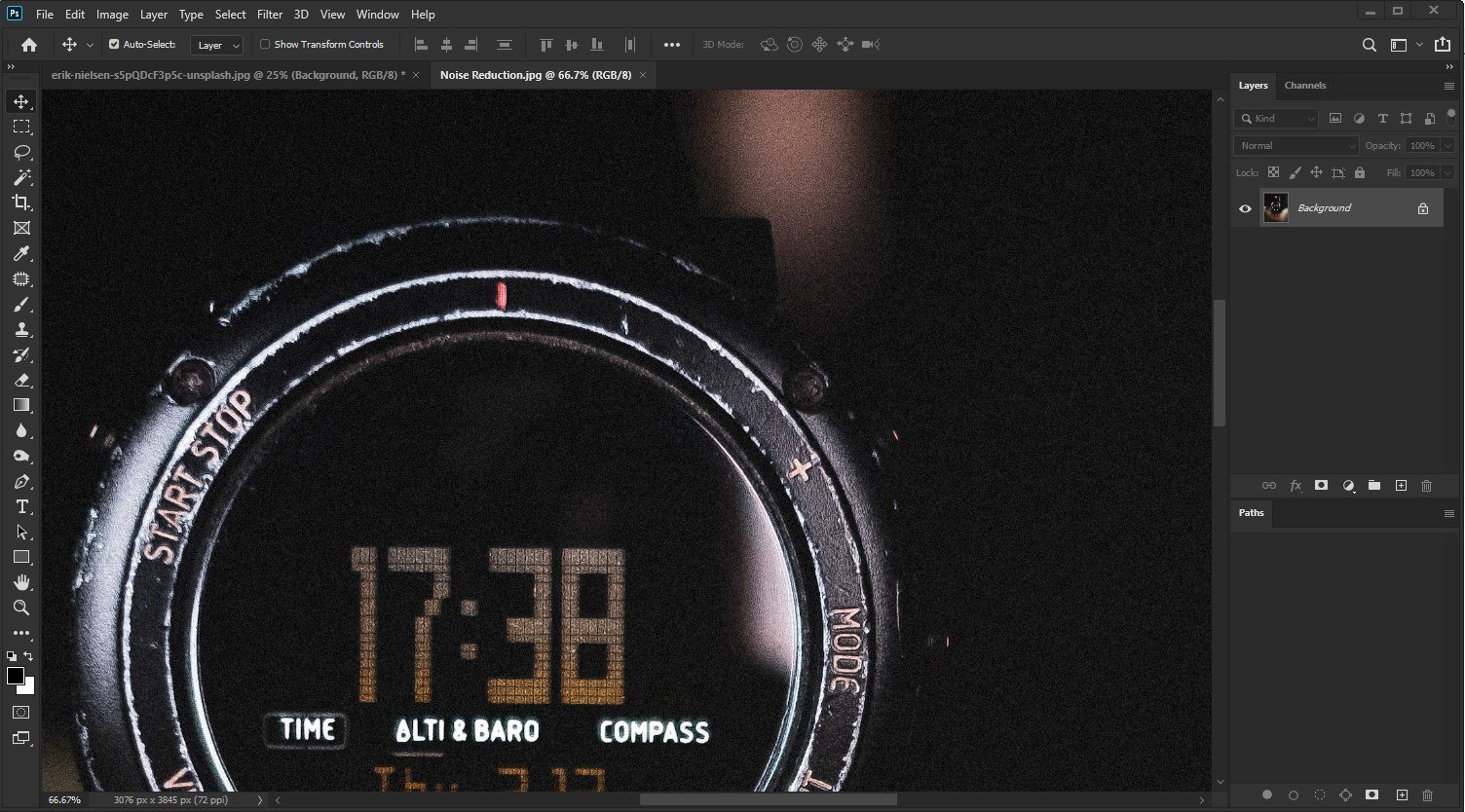This screenshot has height=812, width=1465.
Task: Open the Select menu
Action: pos(230,15)
